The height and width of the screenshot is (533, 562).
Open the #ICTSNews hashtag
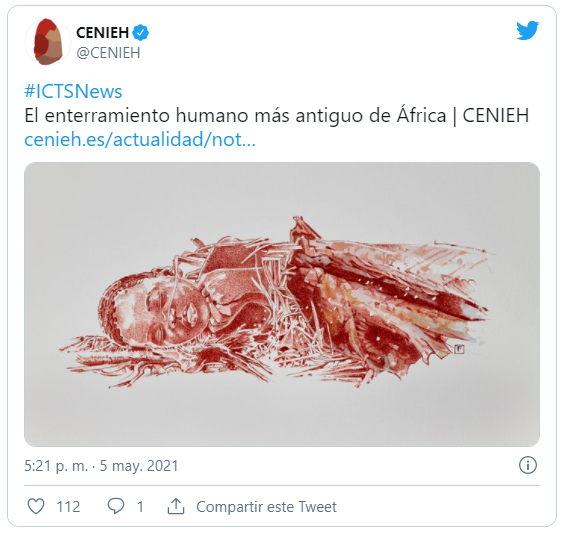[73, 91]
